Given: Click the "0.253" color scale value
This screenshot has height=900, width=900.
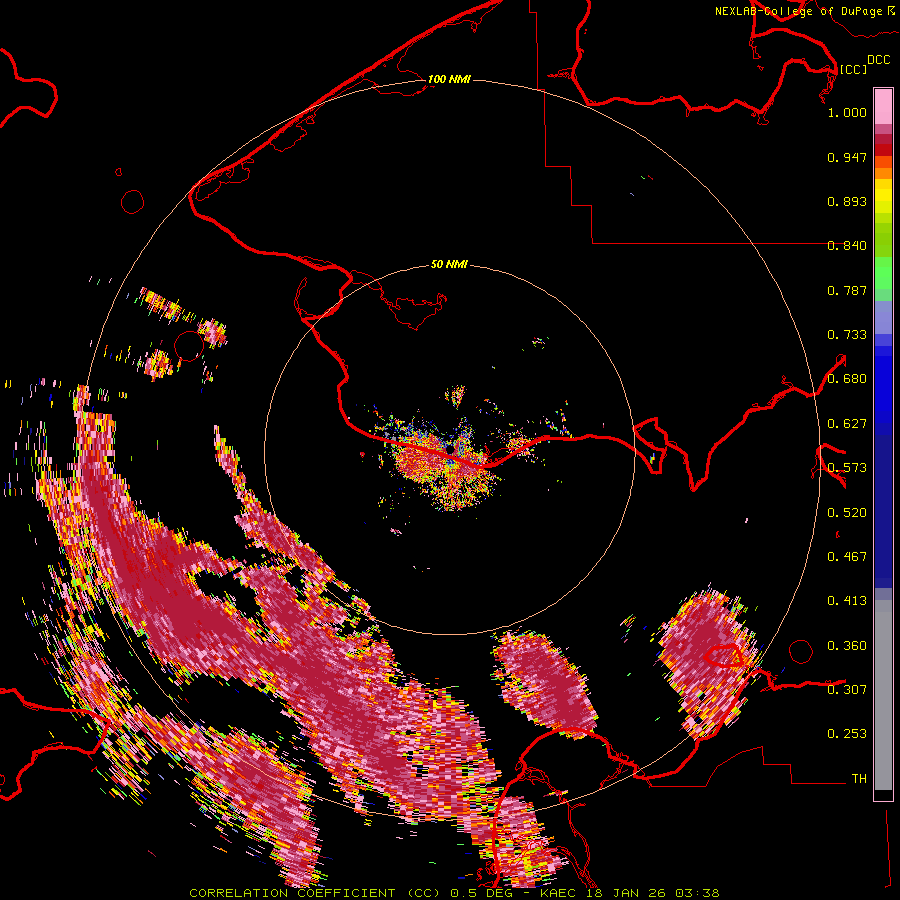Looking at the screenshot, I should [x=847, y=734].
